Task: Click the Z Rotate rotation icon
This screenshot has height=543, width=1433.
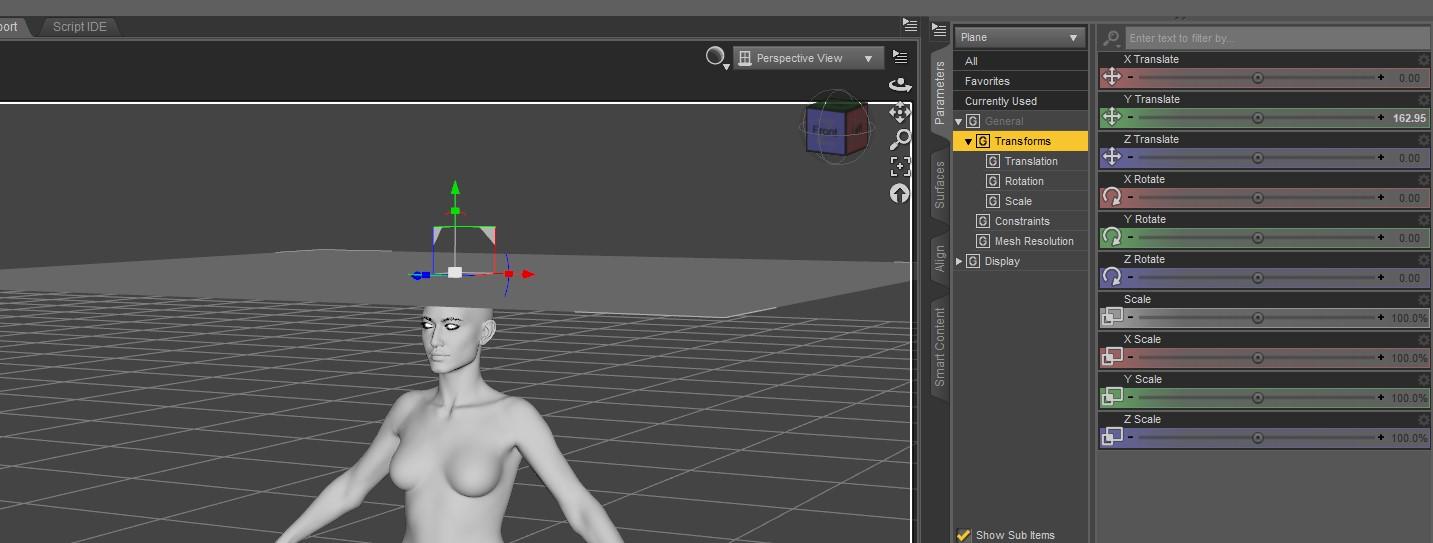Action: click(x=1111, y=277)
